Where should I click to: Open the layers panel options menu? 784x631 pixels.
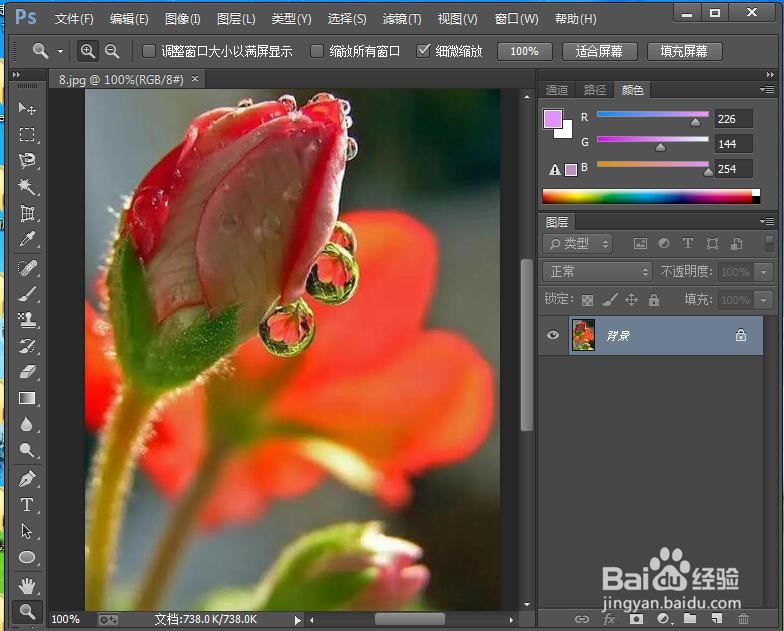tap(767, 221)
